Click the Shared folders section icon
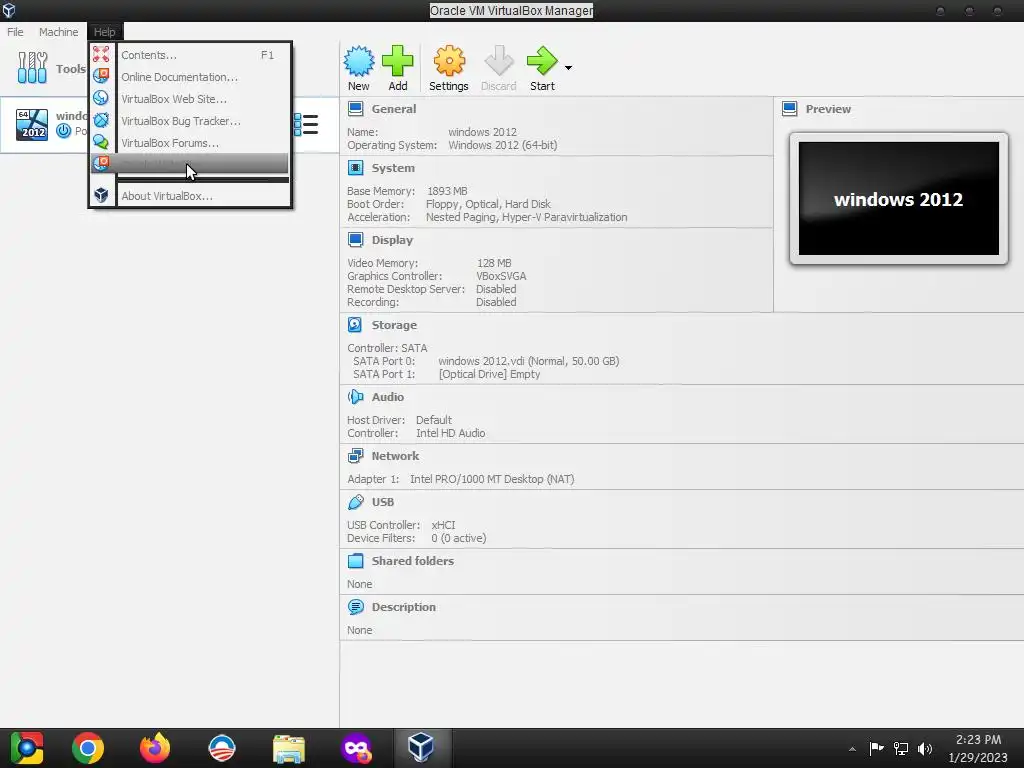This screenshot has width=1024, height=768. 355,560
